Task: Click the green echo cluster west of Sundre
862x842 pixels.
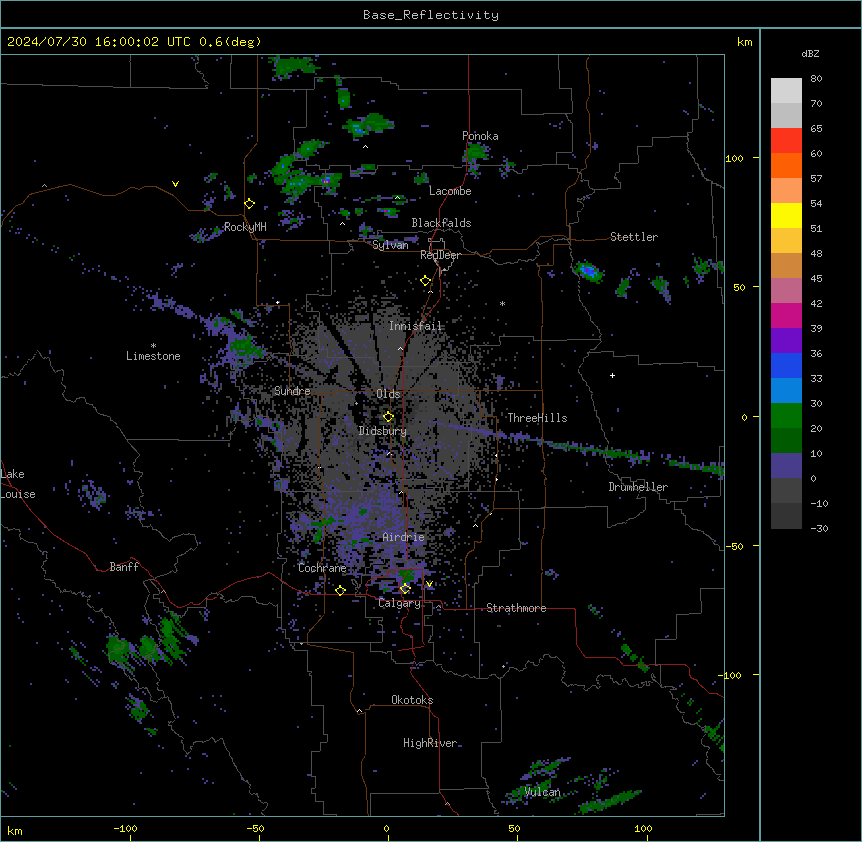Action: pos(242,347)
